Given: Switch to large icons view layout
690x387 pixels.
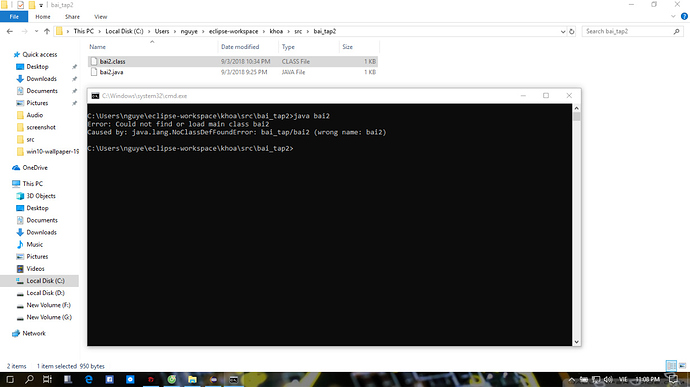Looking at the screenshot, I should [x=682, y=365].
